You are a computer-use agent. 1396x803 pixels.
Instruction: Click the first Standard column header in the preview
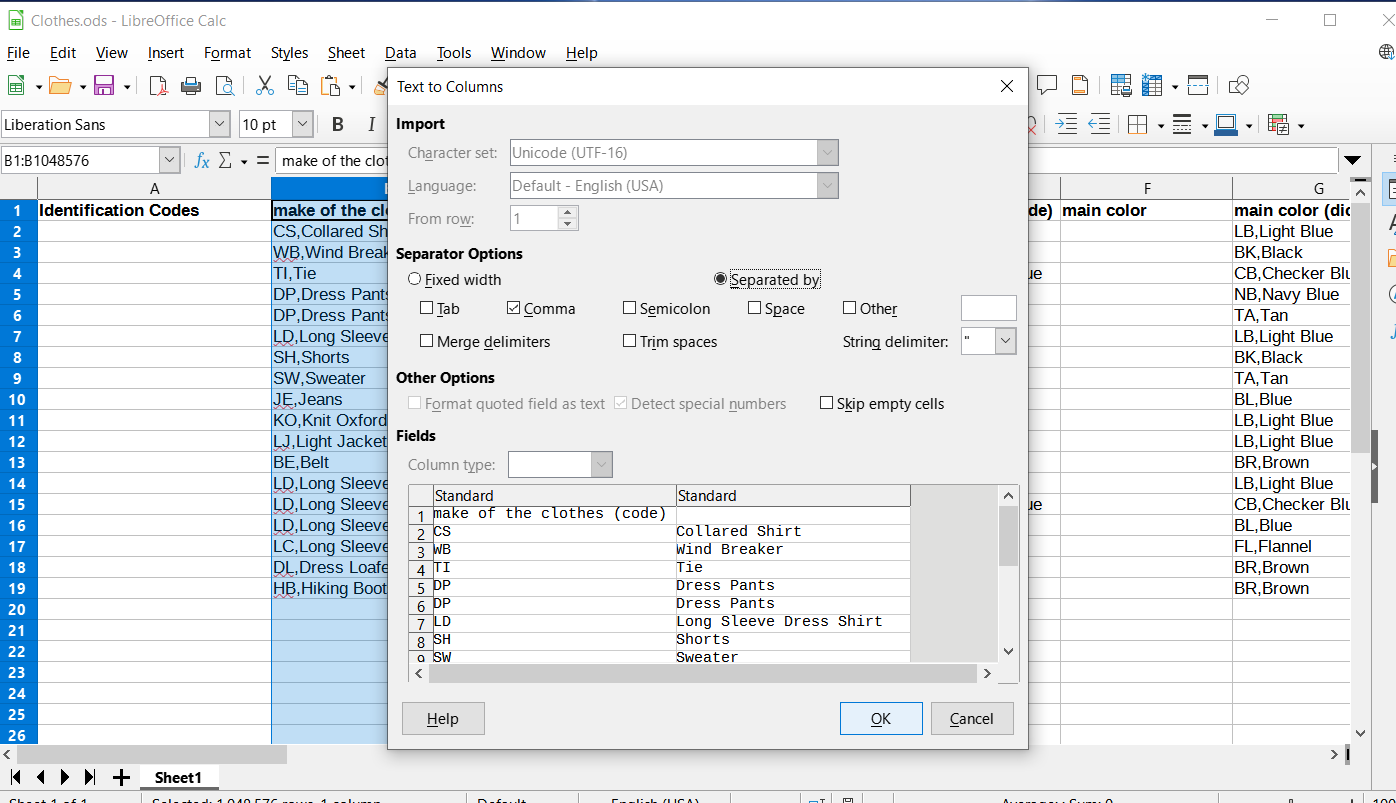point(554,495)
